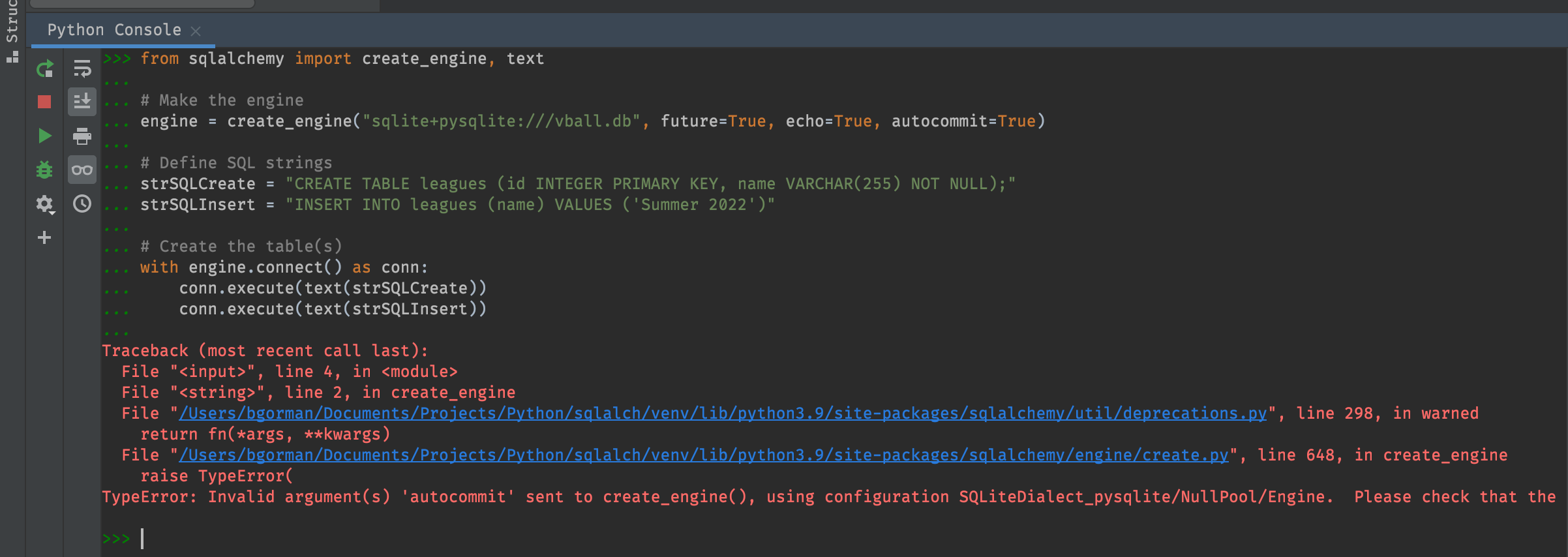Execute the current console statement
The height and width of the screenshot is (557, 1568).
click(x=44, y=136)
